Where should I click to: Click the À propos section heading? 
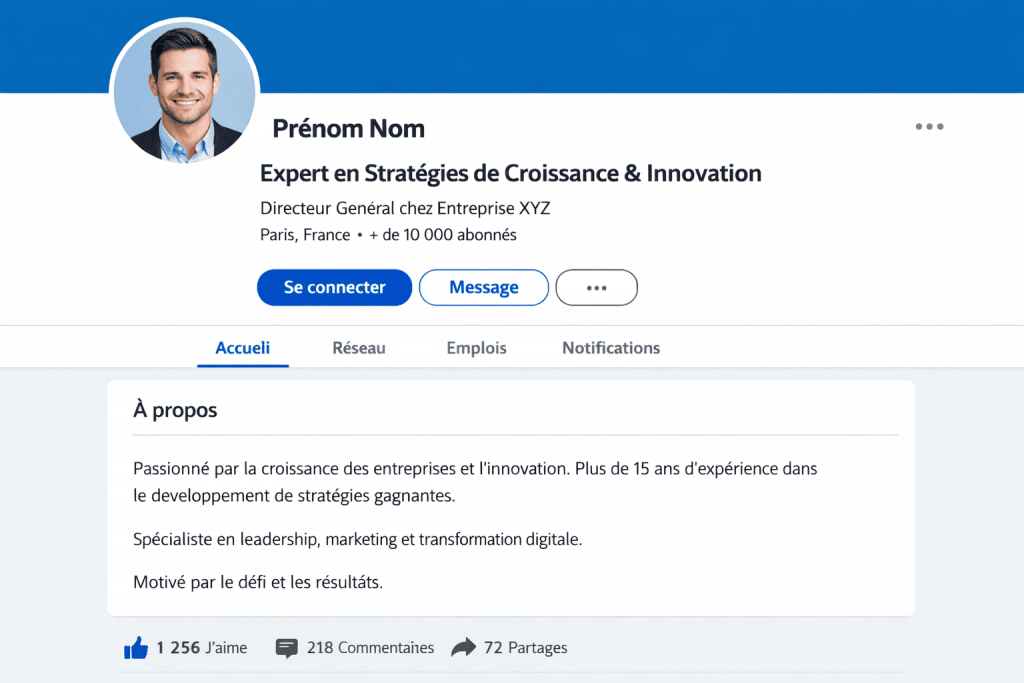point(175,410)
